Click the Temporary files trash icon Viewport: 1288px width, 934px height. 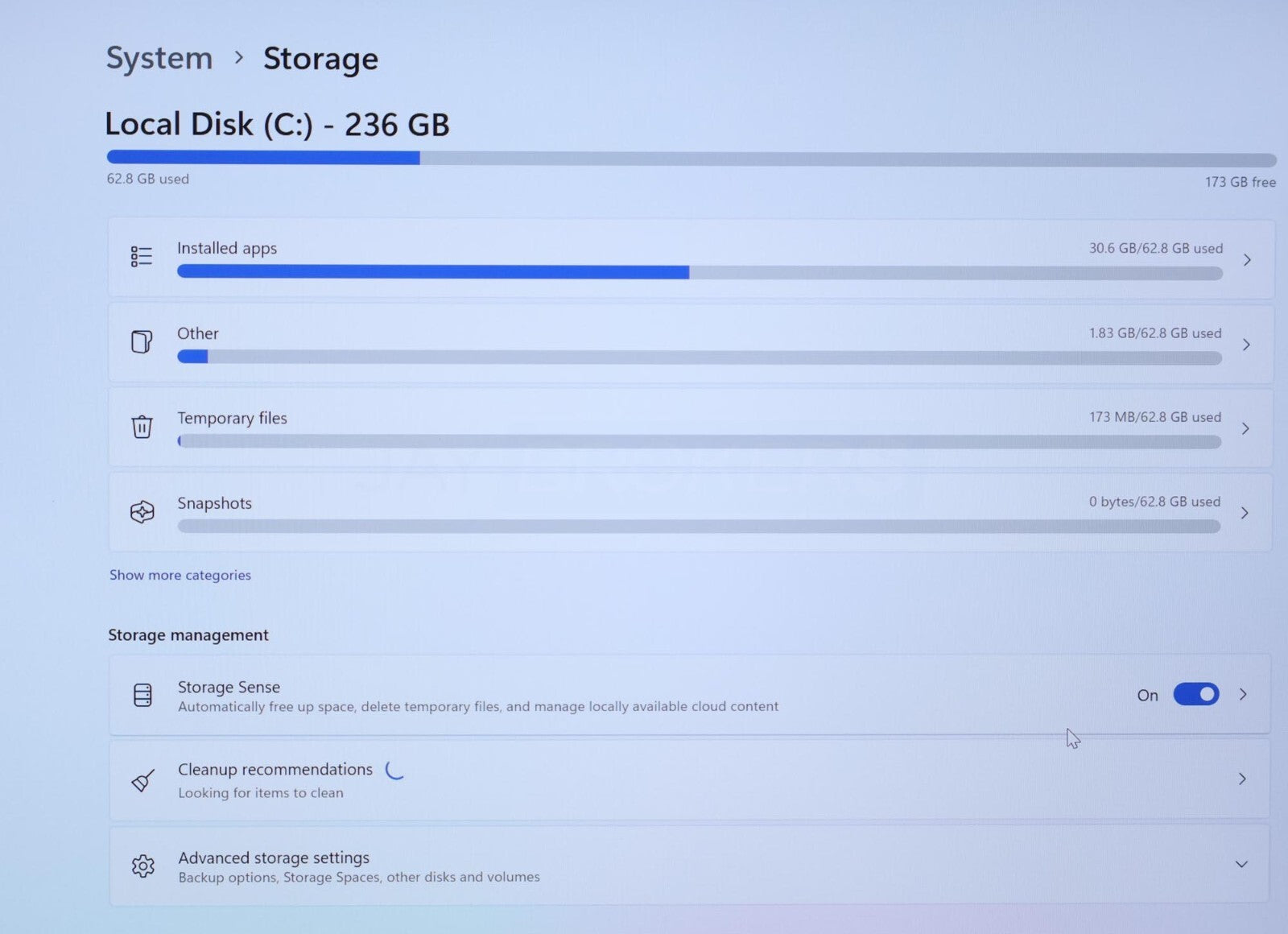(x=142, y=426)
